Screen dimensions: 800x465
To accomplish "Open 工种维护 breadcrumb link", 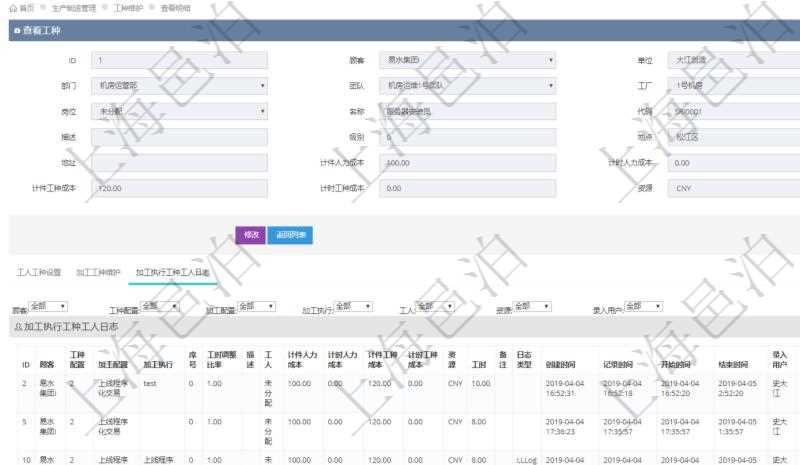I will pos(127,8).
